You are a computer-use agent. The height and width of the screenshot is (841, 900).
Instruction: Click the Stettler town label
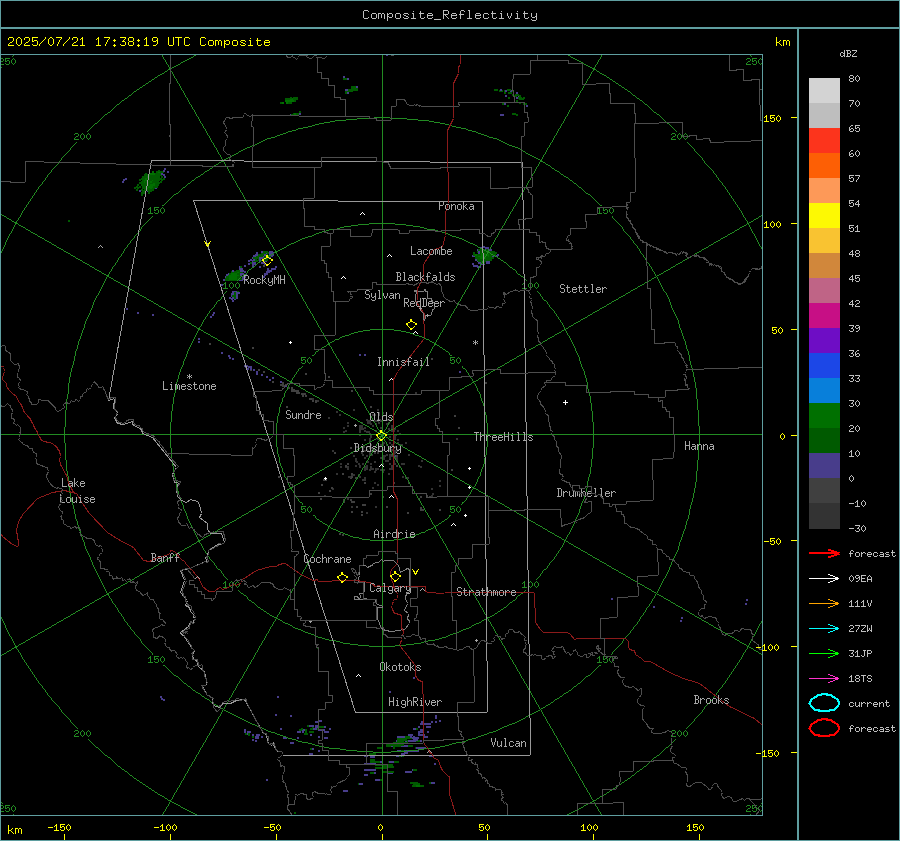(x=583, y=289)
